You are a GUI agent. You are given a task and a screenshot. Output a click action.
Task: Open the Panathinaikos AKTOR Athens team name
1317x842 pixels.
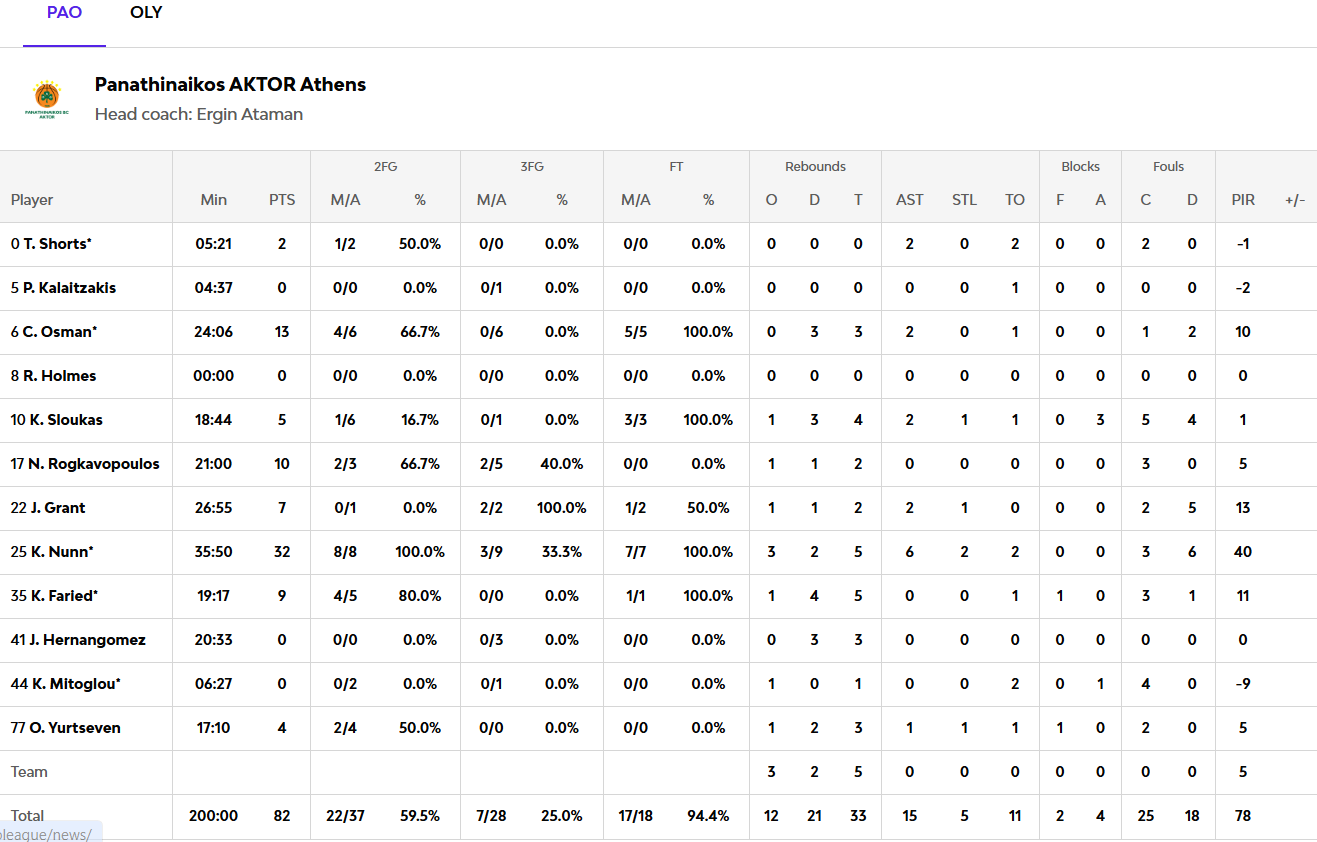click(x=230, y=85)
